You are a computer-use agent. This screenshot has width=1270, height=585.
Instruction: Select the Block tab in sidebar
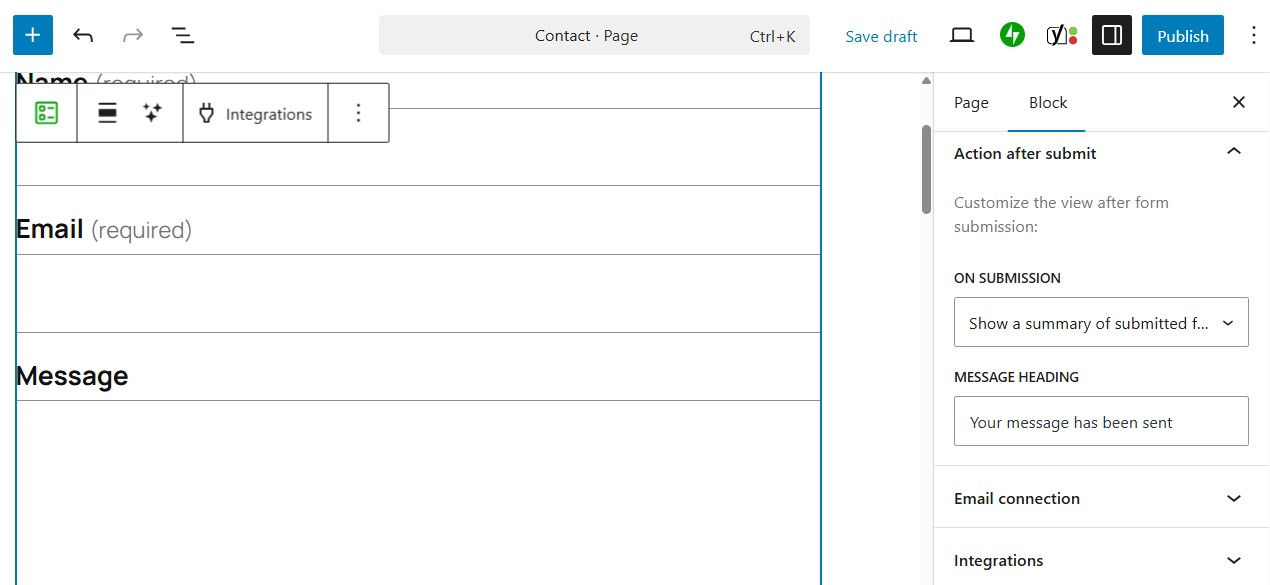pyautogui.click(x=1047, y=102)
